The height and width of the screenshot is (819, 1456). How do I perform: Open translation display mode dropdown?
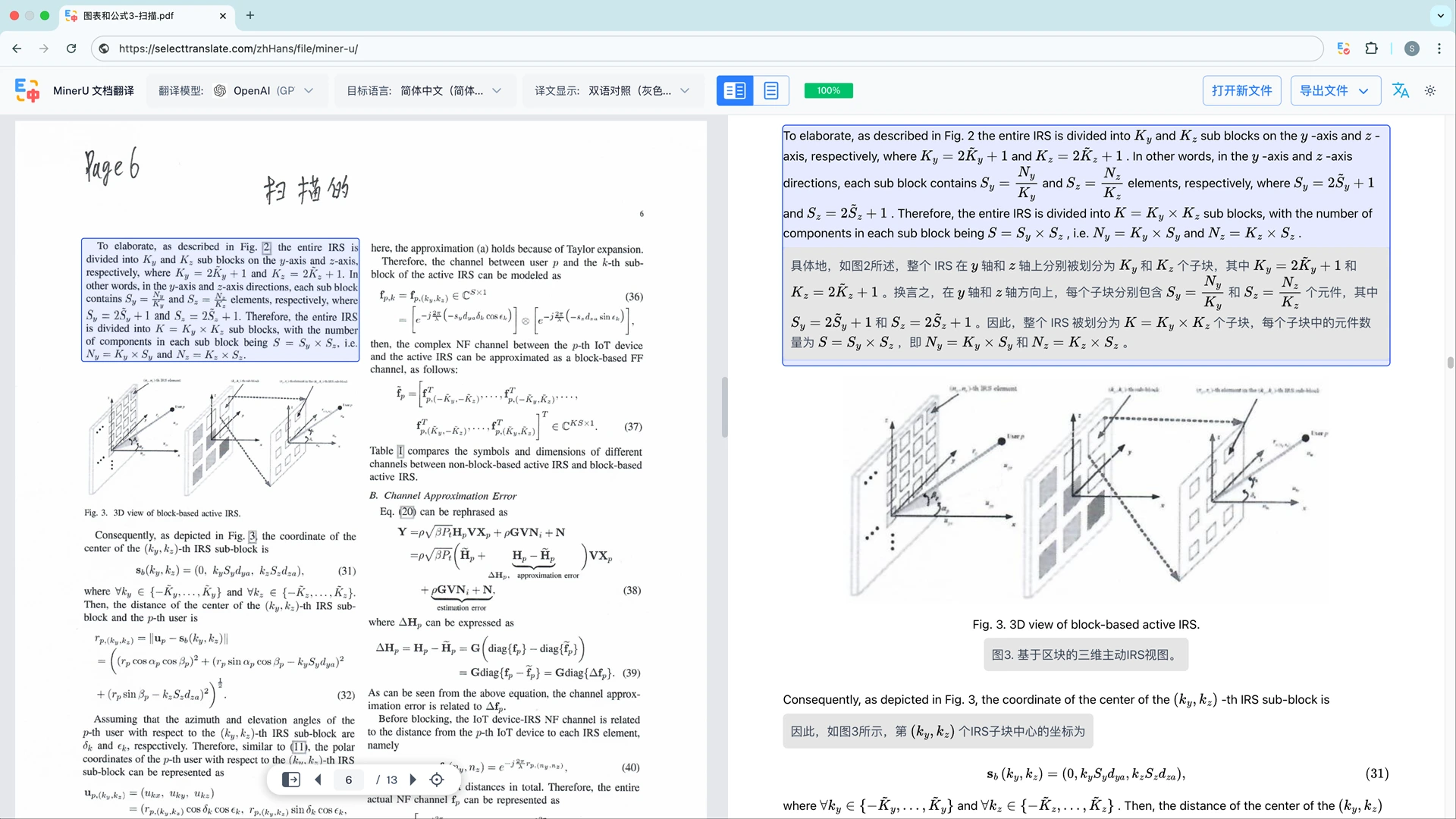[x=612, y=91]
